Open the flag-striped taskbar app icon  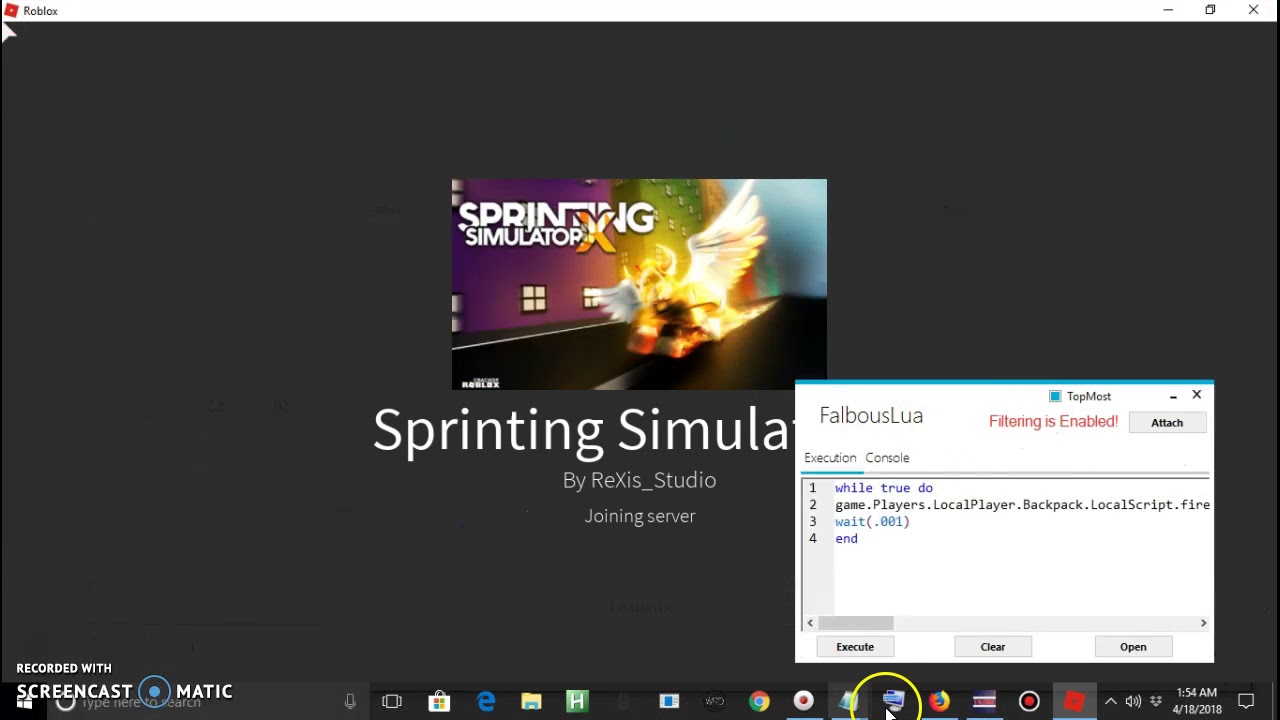coord(984,701)
